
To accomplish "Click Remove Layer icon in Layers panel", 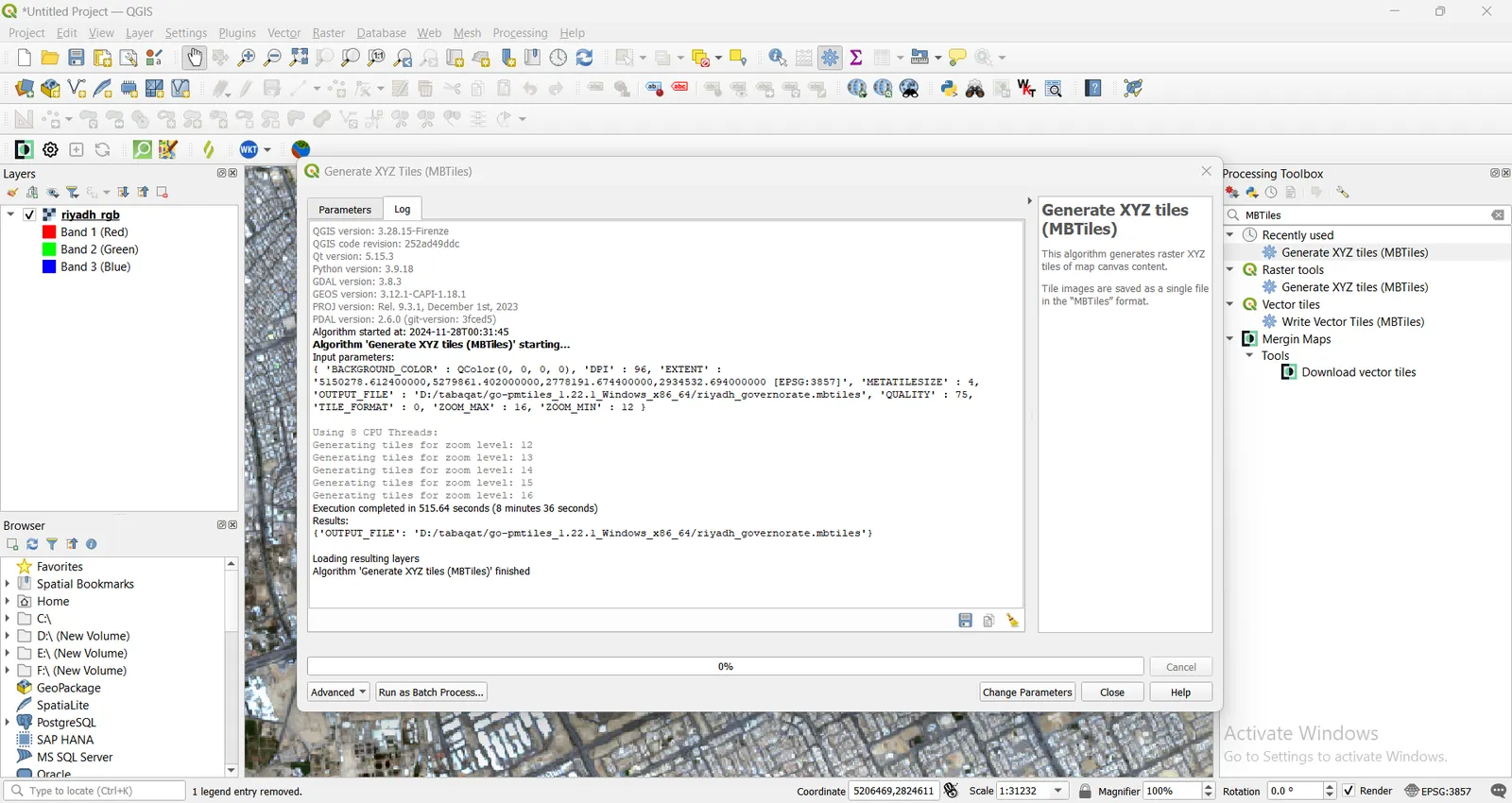I will 163,193.
